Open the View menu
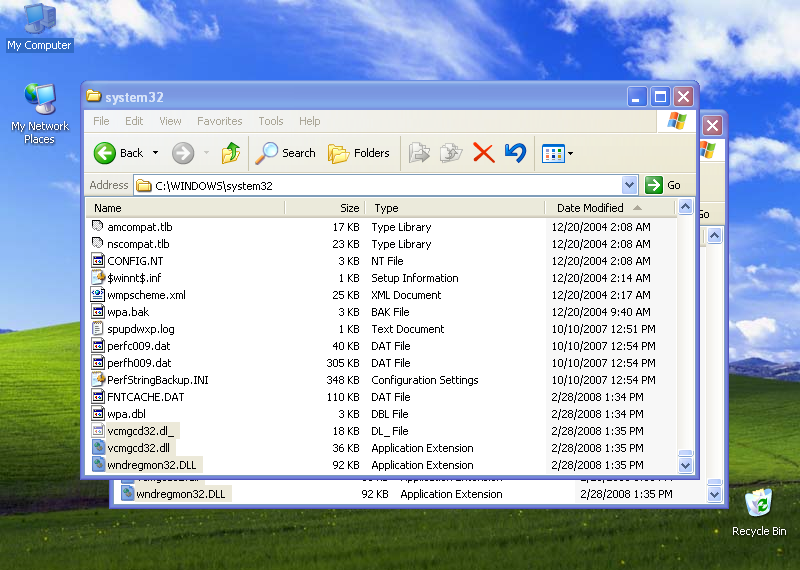The height and width of the screenshot is (570, 800). click(x=170, y=121)
